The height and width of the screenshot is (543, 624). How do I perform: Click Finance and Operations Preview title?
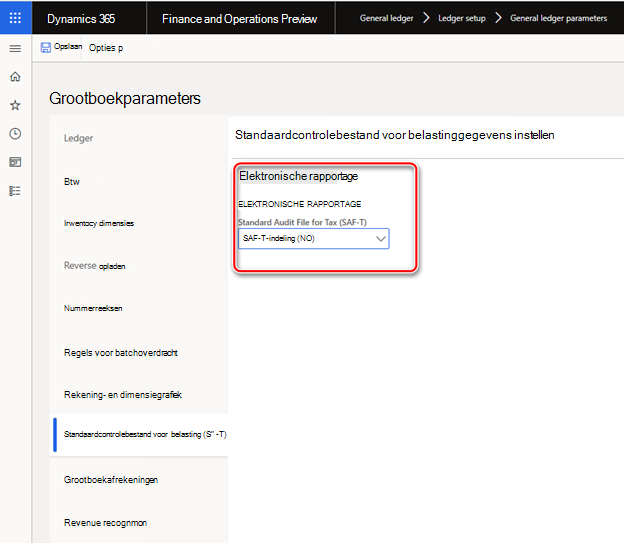[x=240, y=19]
